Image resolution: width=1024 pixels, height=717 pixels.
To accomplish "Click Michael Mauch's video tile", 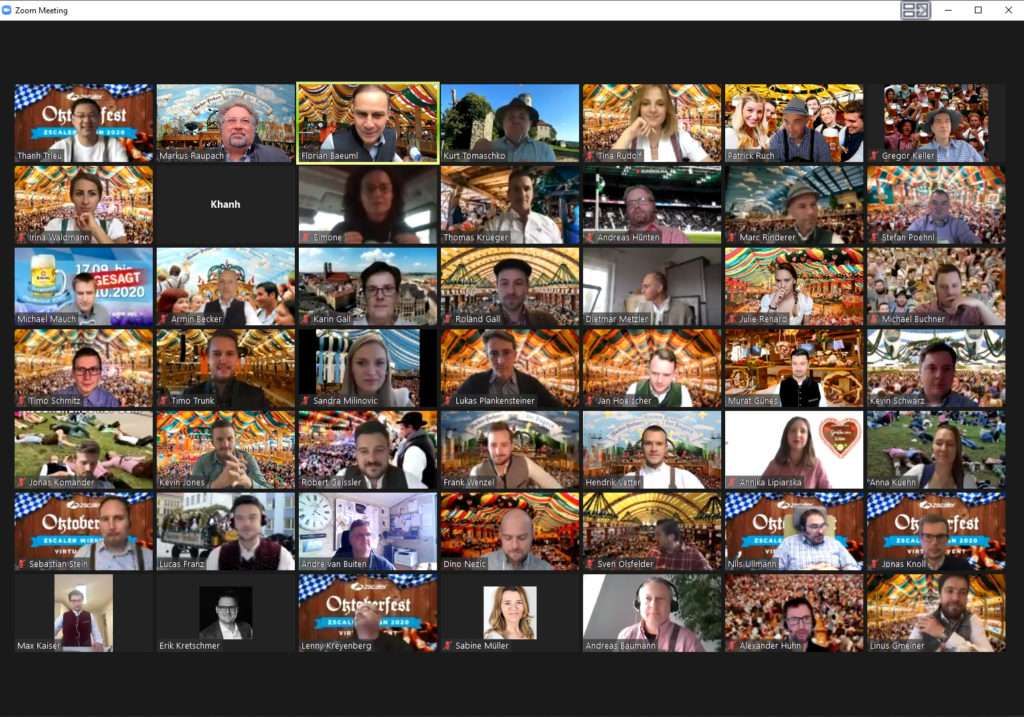I will (83, 285).
